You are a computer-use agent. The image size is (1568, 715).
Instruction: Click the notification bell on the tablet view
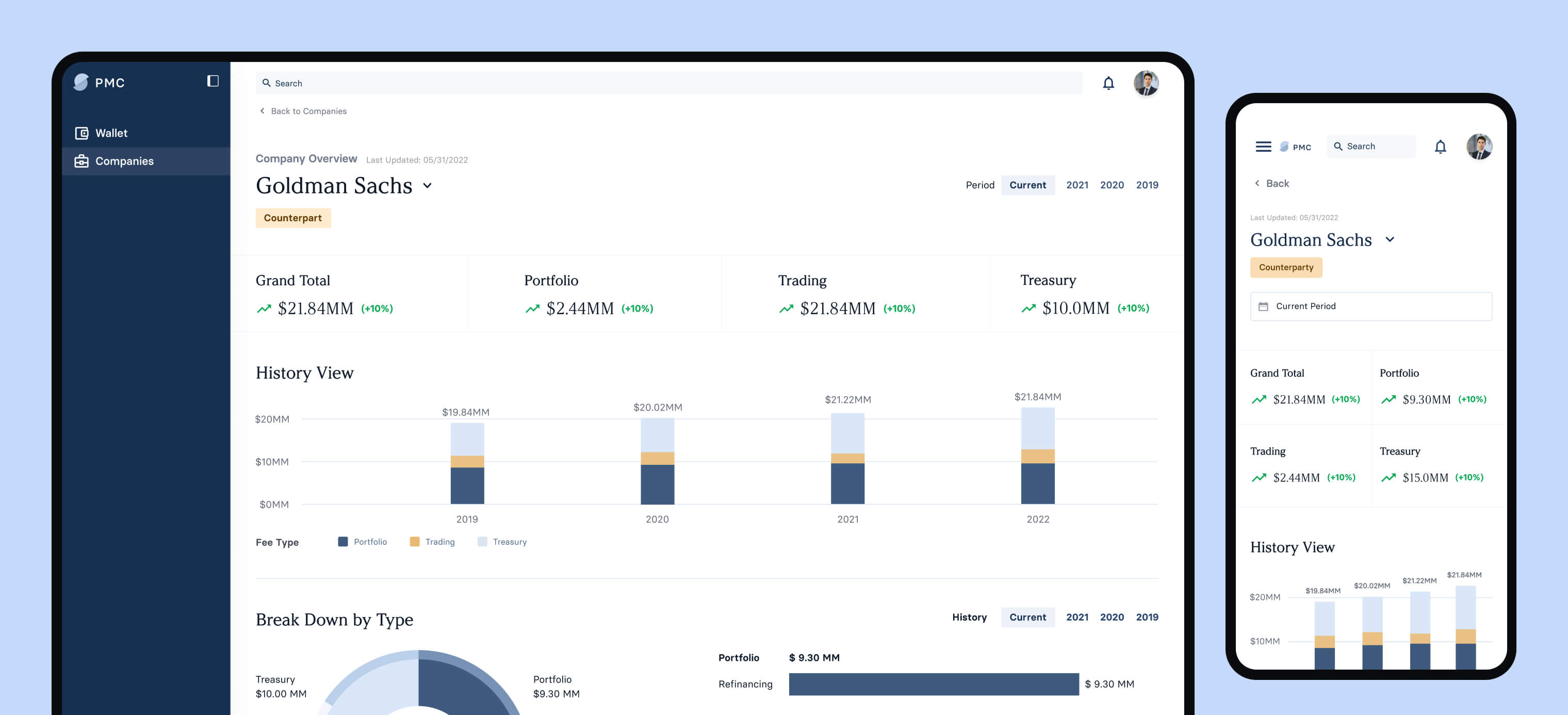coord(1108,84)
